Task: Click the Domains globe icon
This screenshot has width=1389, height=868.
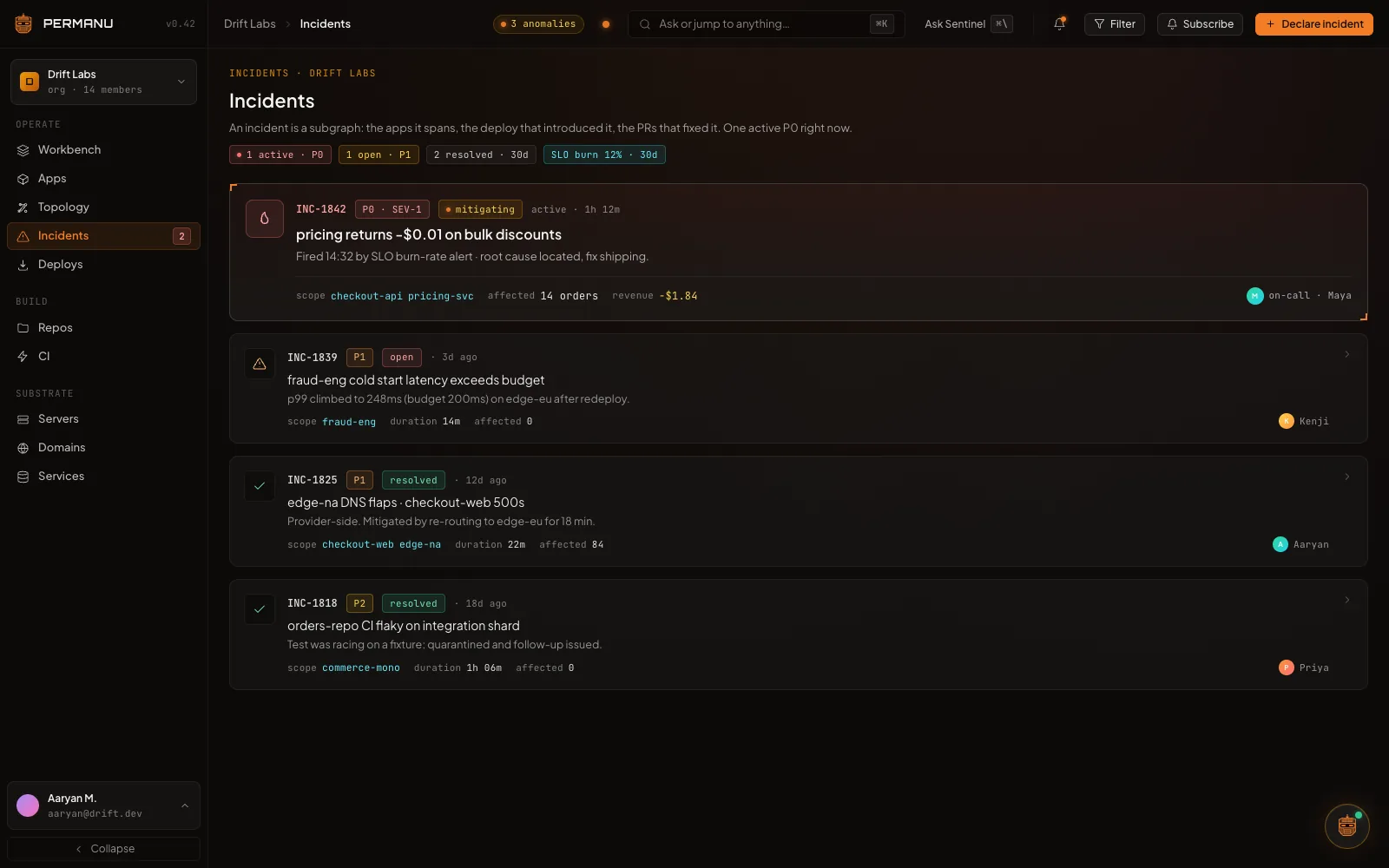Action: click(23, 447)
